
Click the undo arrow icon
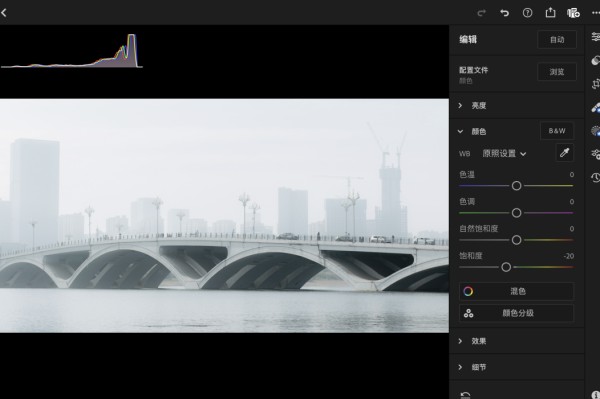[x=504, y=13]
